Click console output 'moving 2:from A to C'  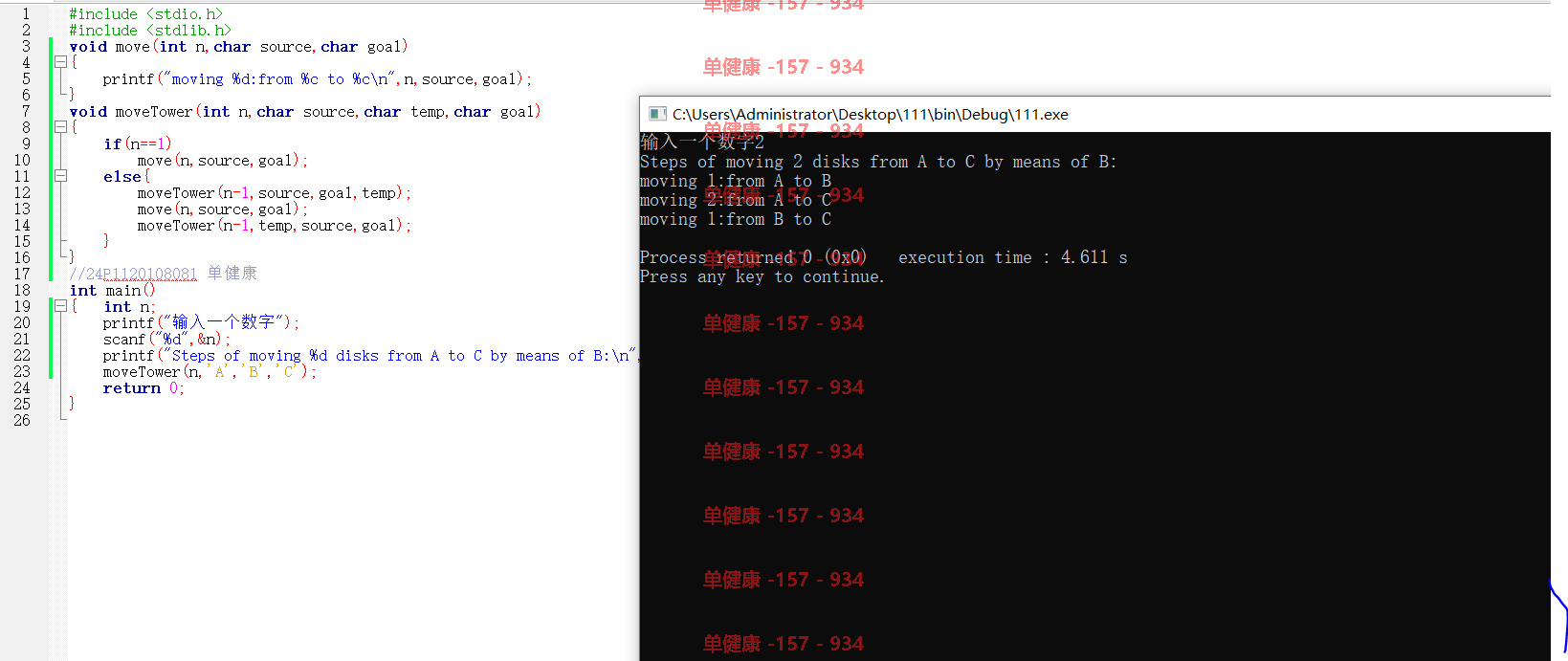(x=736, y=201)
